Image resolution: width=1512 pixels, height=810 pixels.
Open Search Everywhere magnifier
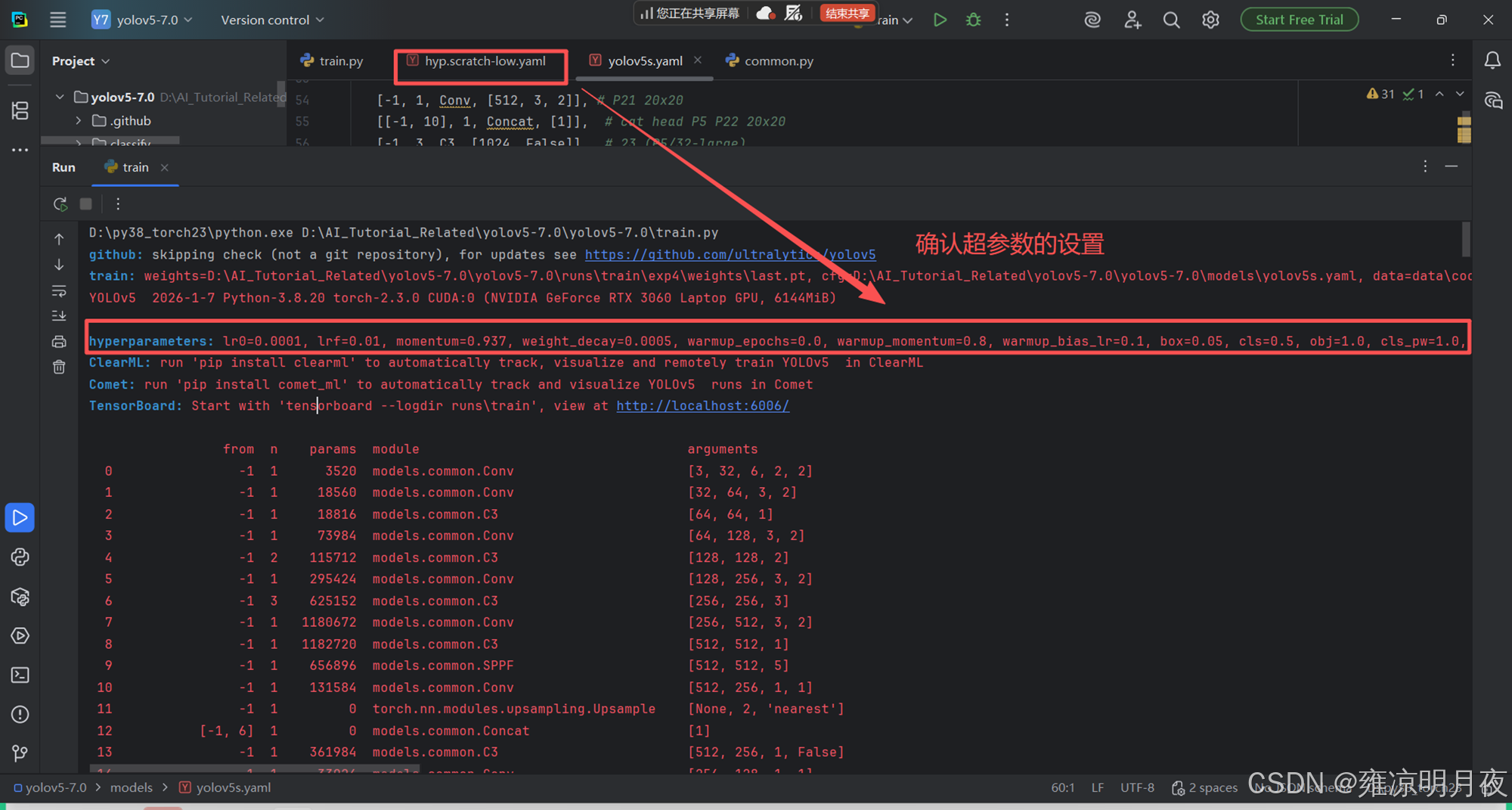point(1171,20)
